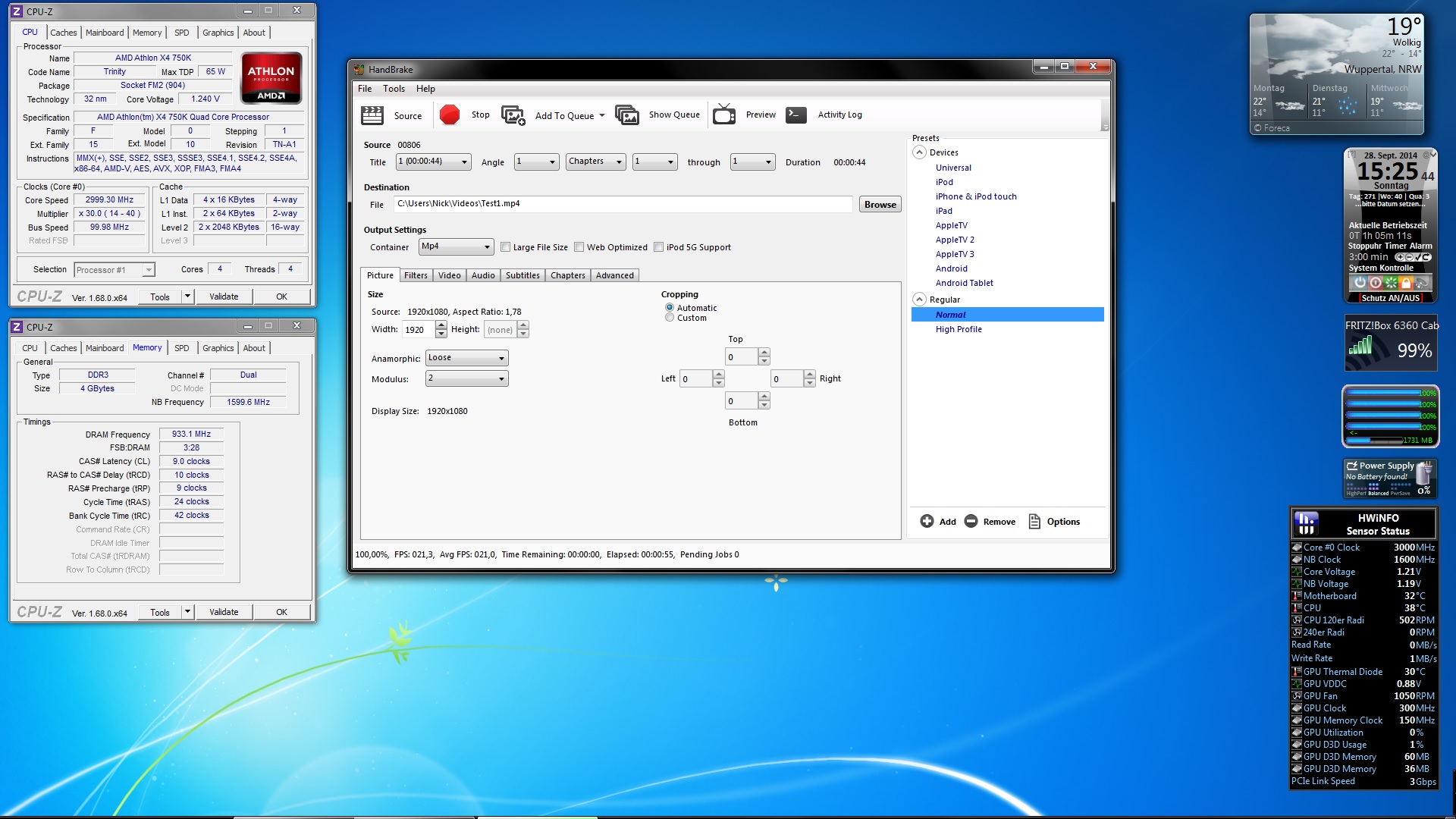The height and width of the screenshot is (819, 1456).
Task: Click the Preview television icon
Action: [x=724, y=115]
